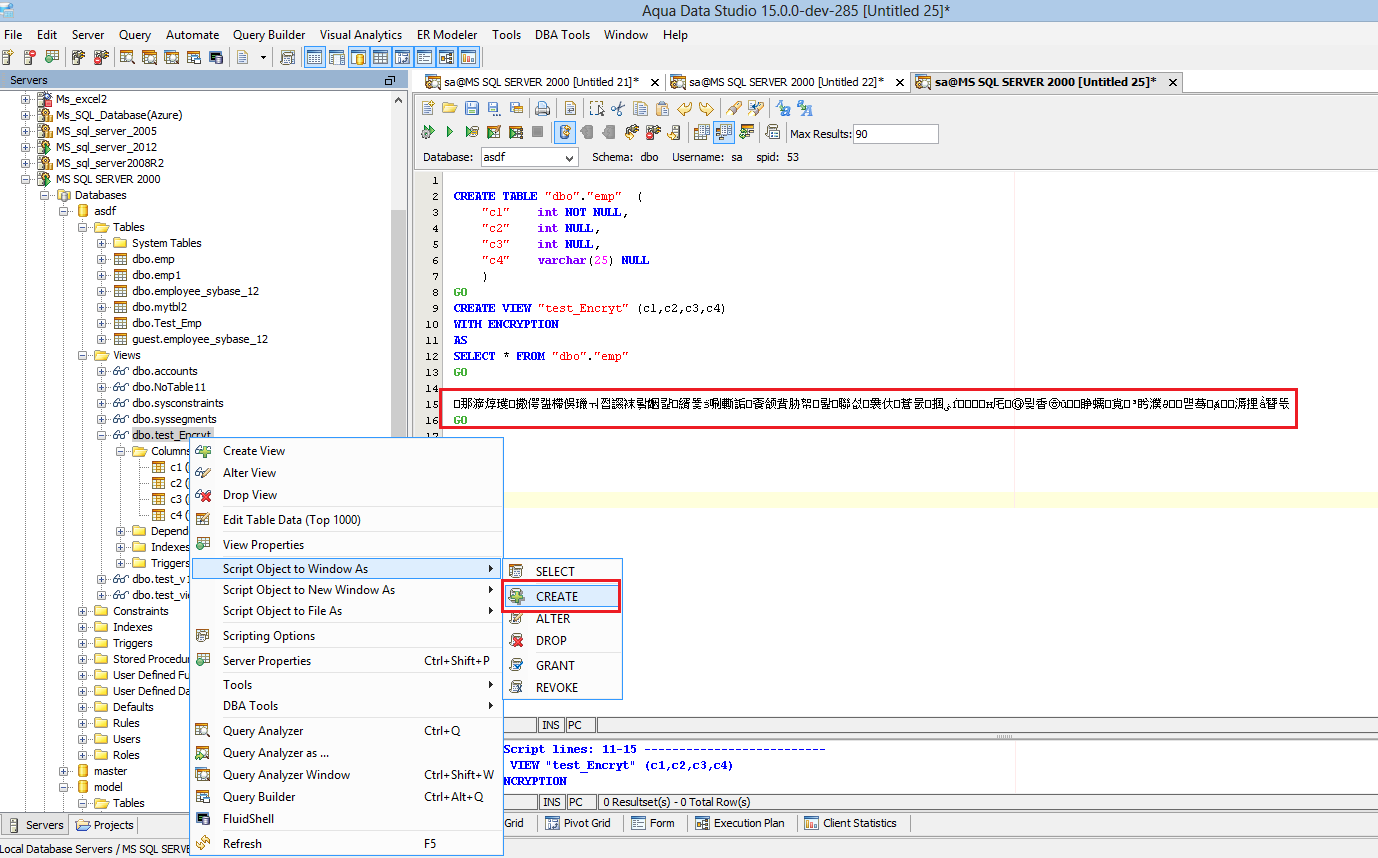Click the Undo arrow icon
The width and height of the screenshot is (1378, 858).
[x=685, y=108]
